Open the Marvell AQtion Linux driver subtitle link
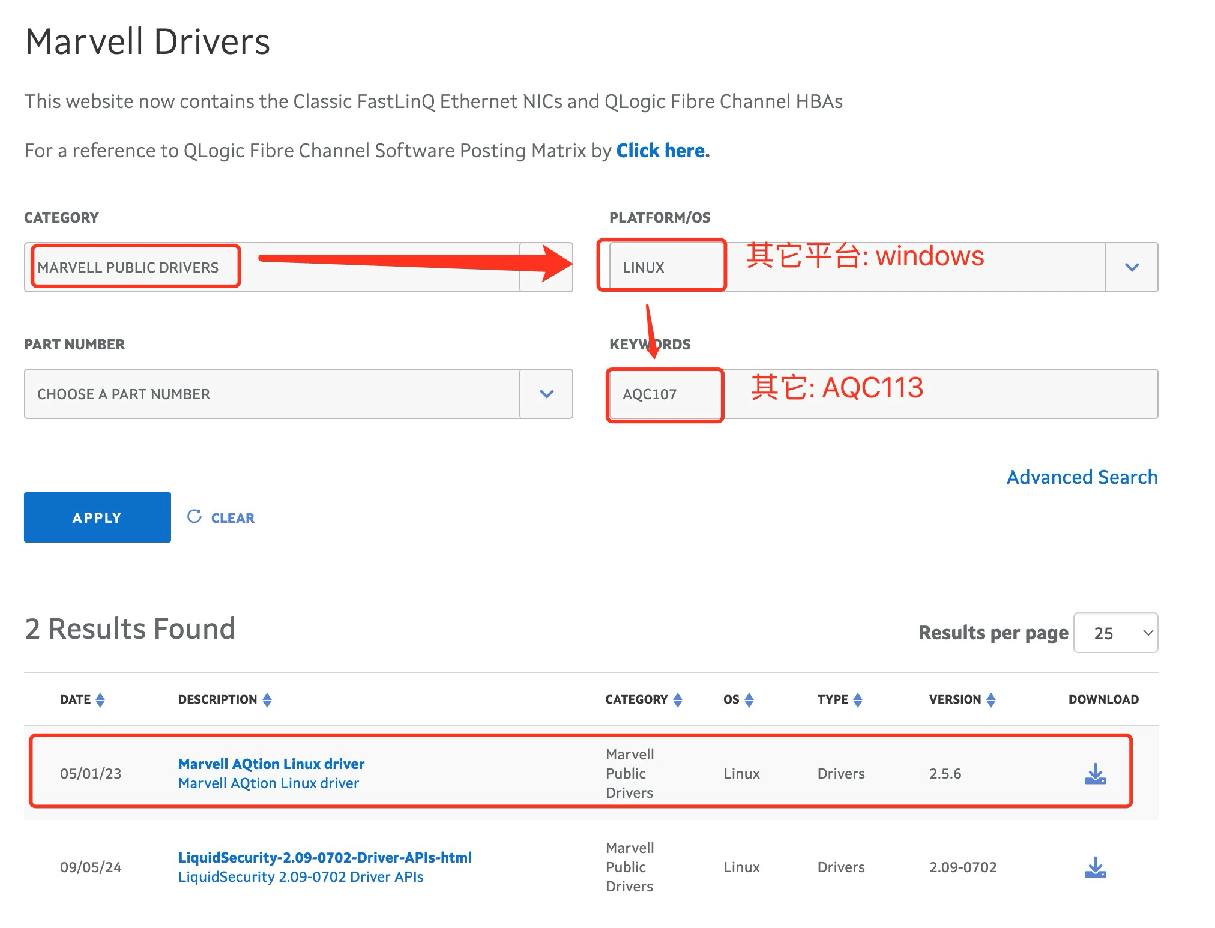Viewport: 1215px width, 928px height. coord(268,783)
